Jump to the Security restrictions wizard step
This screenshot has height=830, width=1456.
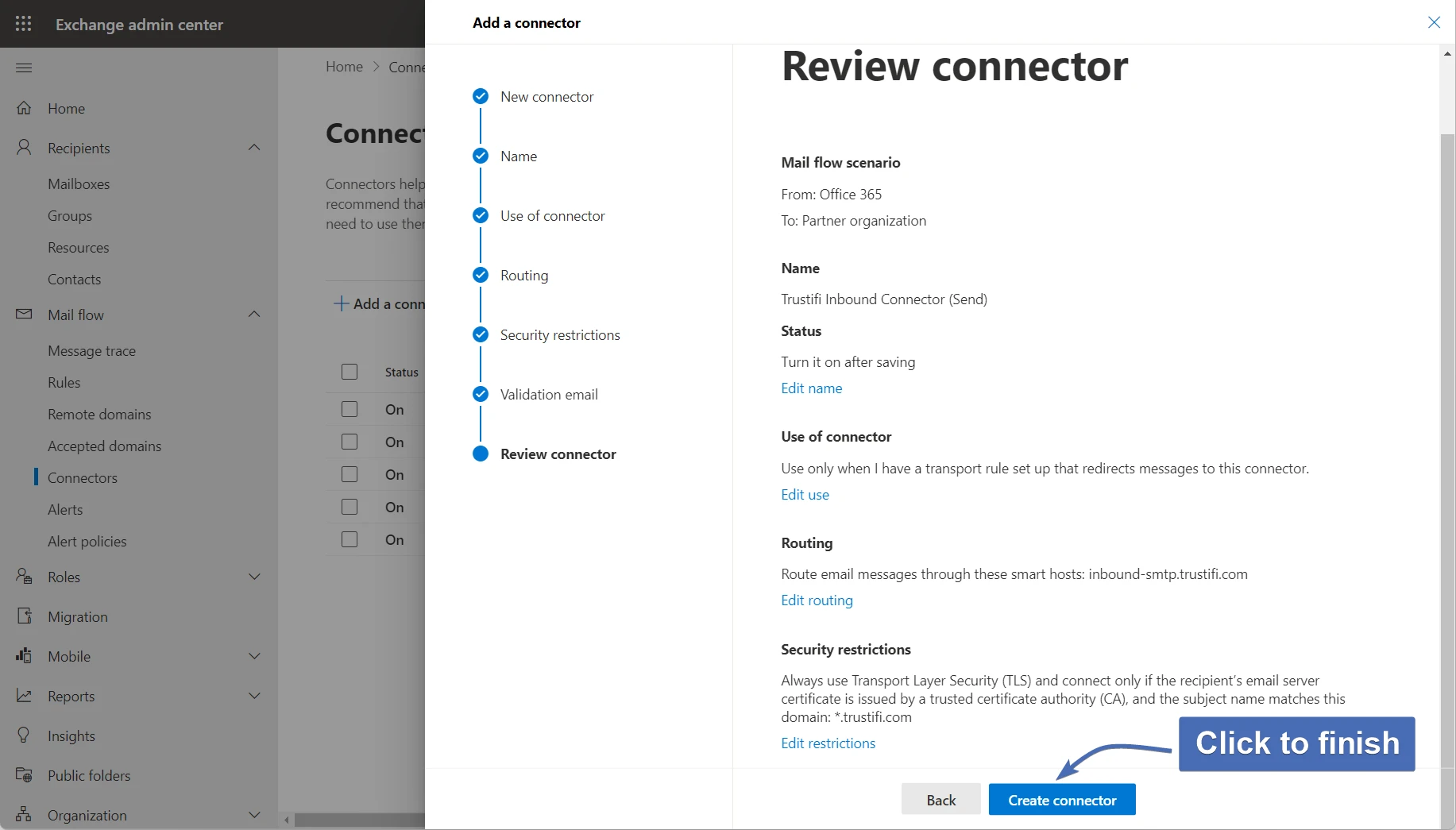pyautogui.click(x=559, y=335)
